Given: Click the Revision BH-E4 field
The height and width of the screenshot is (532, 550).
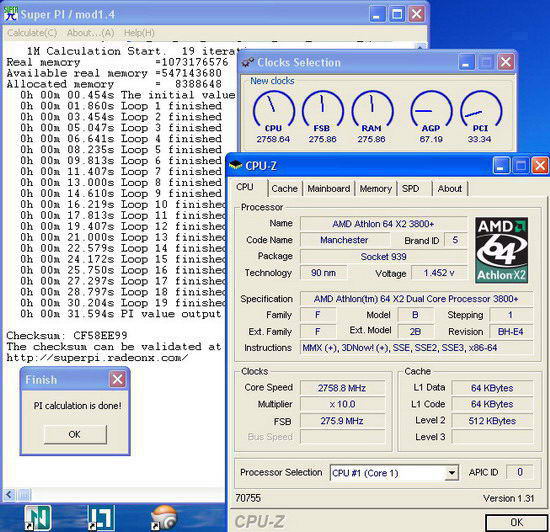Looking at the screenshot, I should (511, 332).
